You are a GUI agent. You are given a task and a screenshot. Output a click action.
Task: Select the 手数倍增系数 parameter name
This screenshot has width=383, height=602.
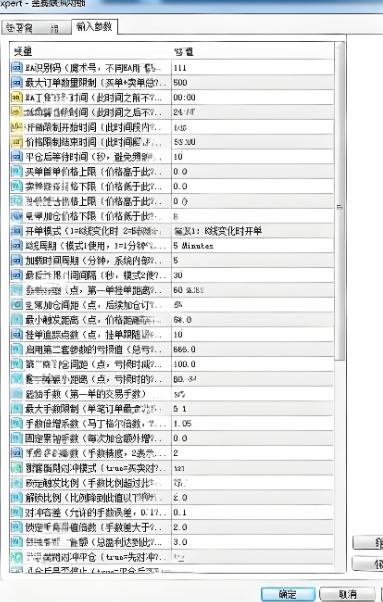[95, 423]
